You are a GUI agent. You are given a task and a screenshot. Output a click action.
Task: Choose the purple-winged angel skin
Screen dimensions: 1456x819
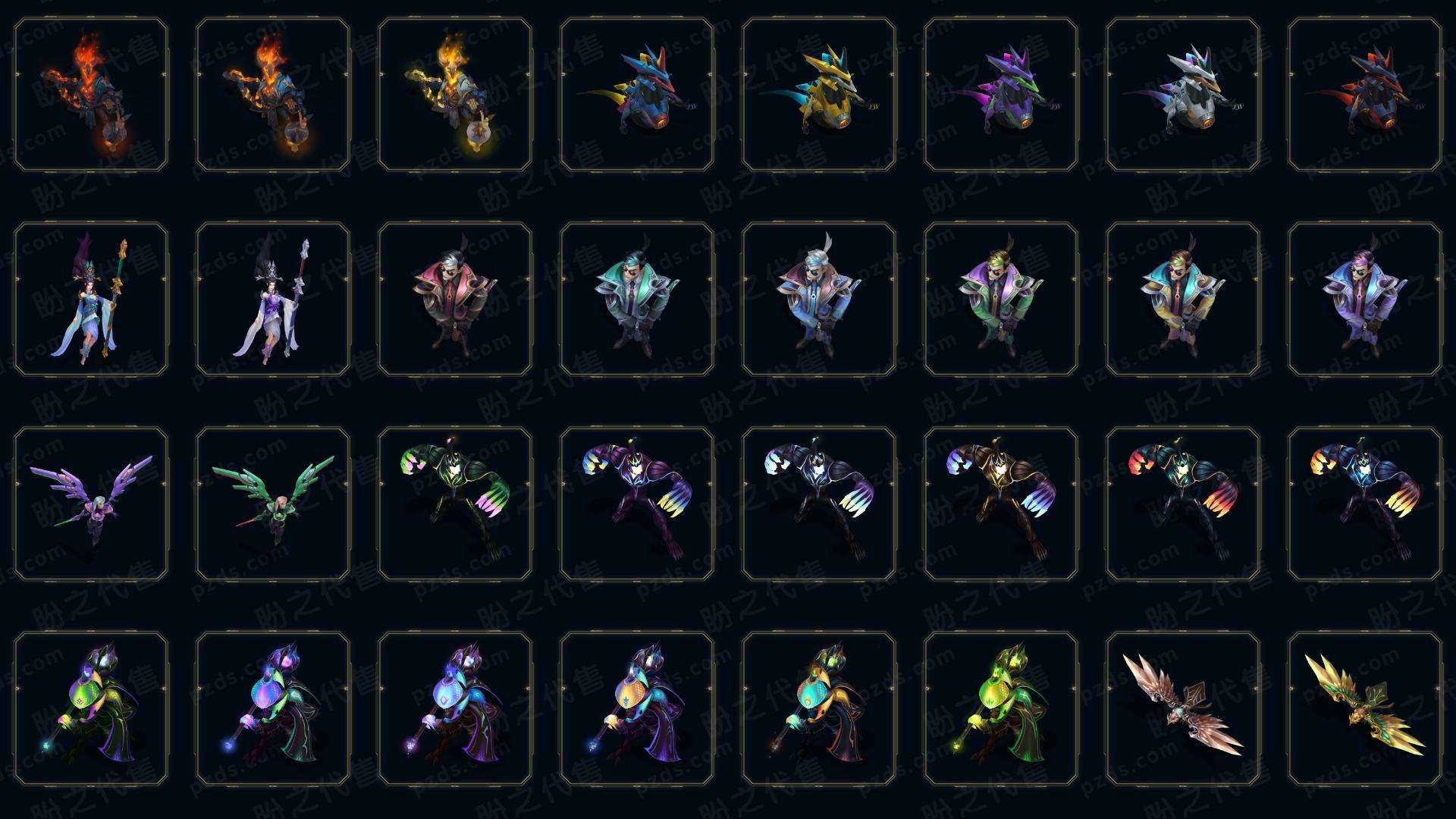coord(91,504)
